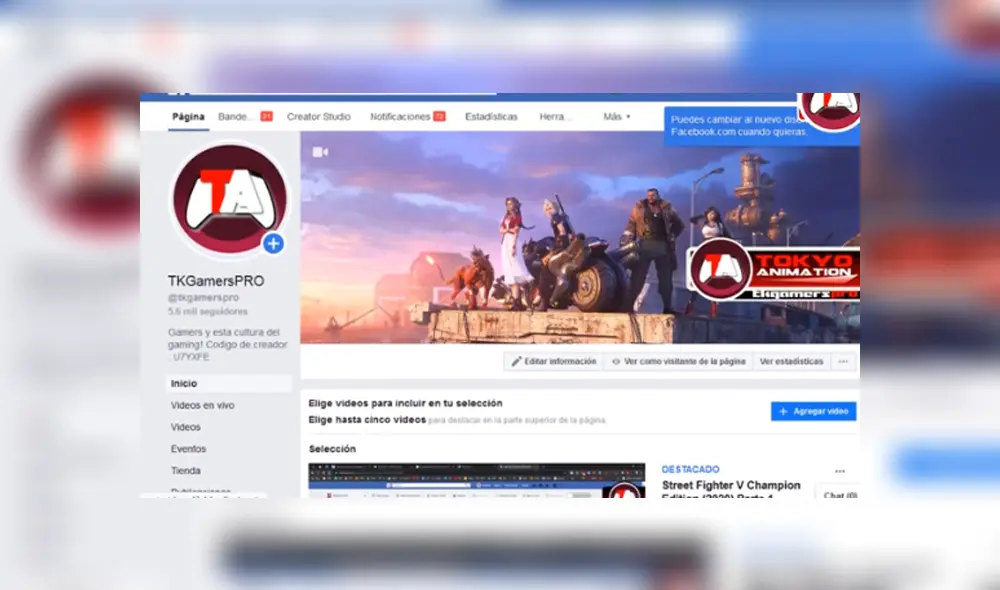Open the Street Fighter V Champion Edition video

(731, 485)
